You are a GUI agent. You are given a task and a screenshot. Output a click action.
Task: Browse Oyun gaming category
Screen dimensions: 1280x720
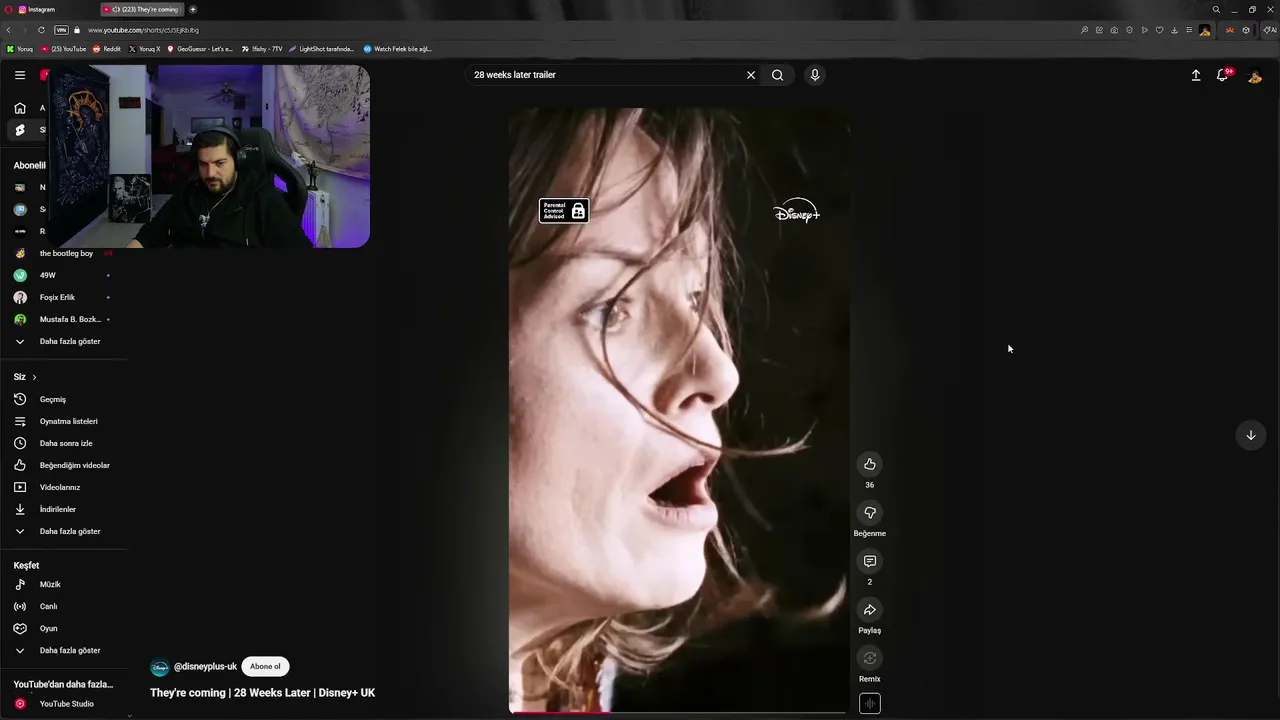pos(64,628)
